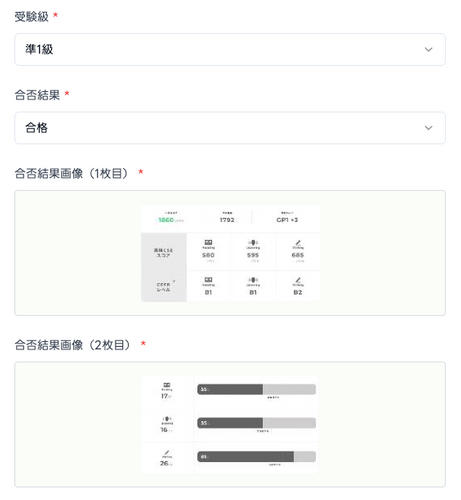Click the Reading book icon above 580
Image resolution: width=461 pixels, height=500 pixels.
point(208,242)
